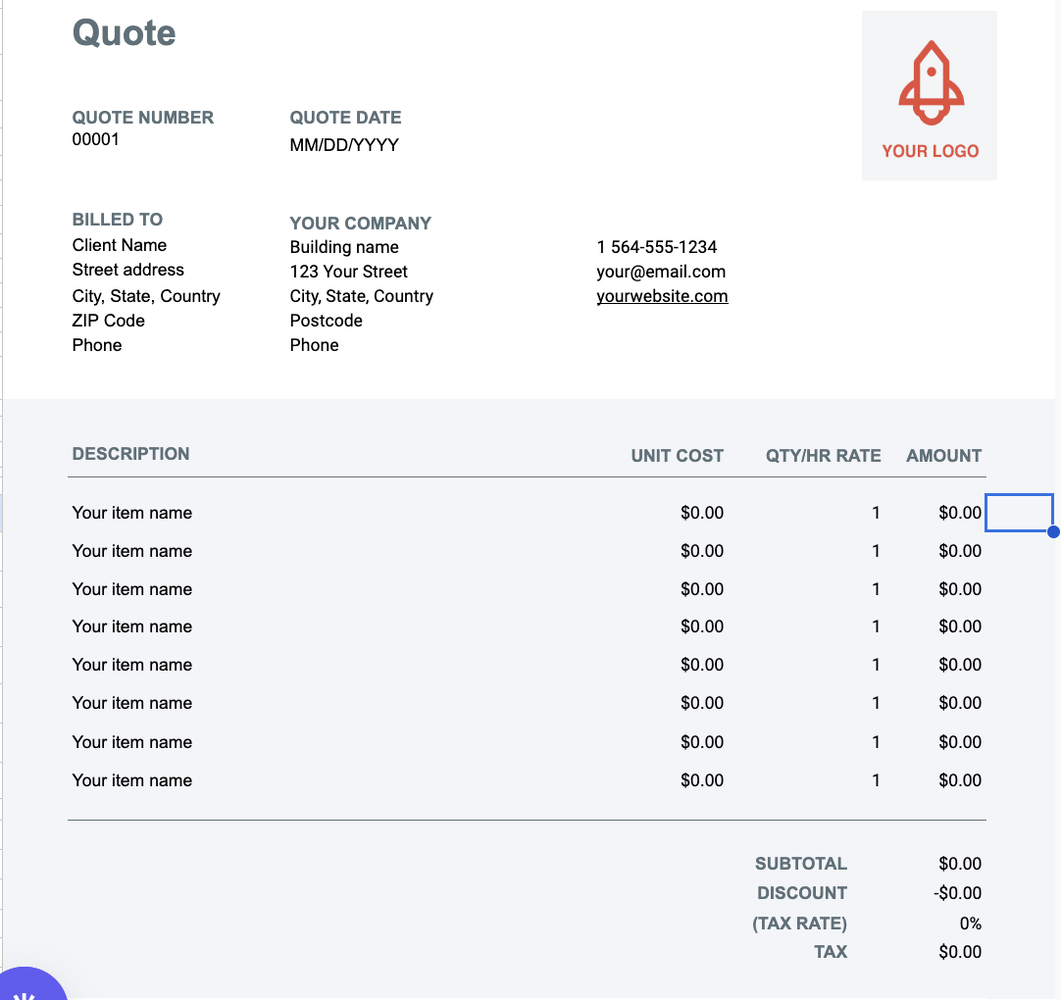Open the purple floating assistant button
The width and height of the screenshot is (1061, 1000).
tap(27, 984)
